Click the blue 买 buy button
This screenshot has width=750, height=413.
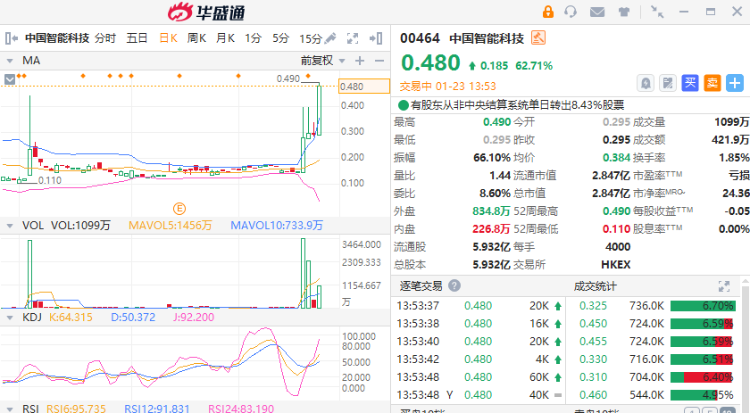tap(690, 83)
